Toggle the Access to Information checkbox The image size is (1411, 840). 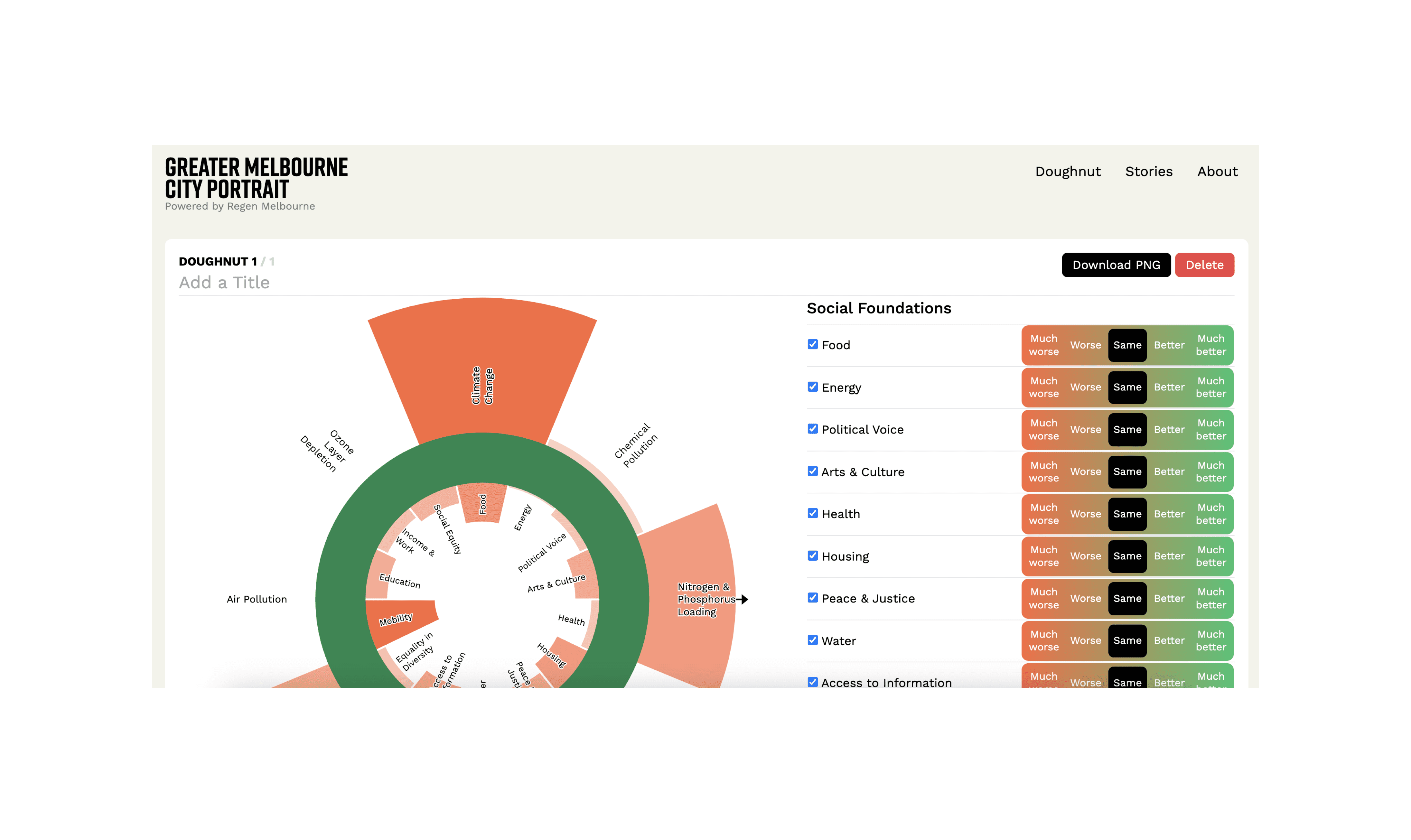tap(813, 682)
